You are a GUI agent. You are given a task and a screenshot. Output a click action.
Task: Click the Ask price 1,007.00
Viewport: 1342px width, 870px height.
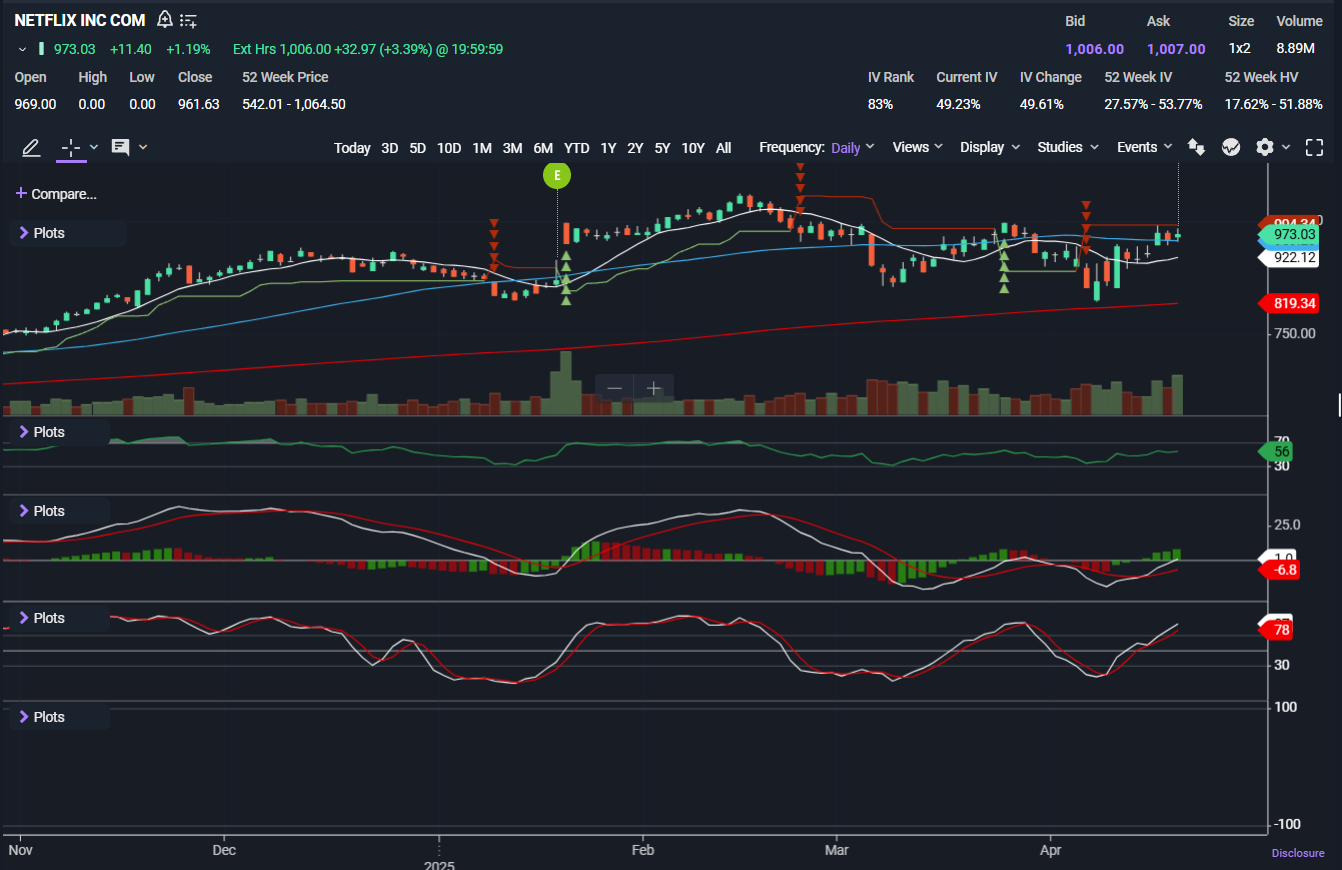coord(1176,49)
